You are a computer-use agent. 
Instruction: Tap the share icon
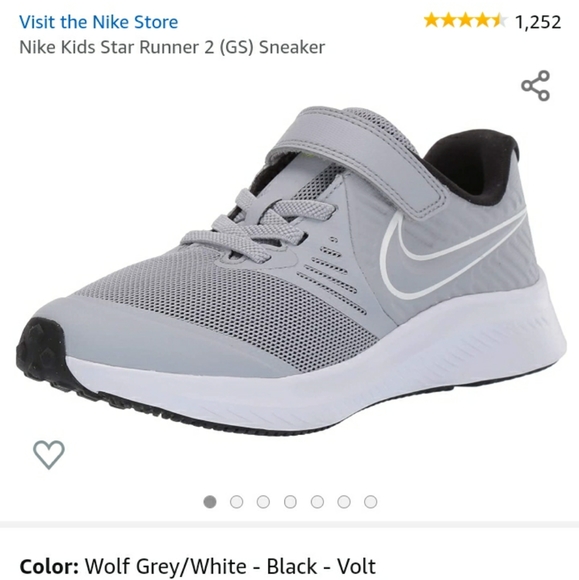[x=536, y=85]
